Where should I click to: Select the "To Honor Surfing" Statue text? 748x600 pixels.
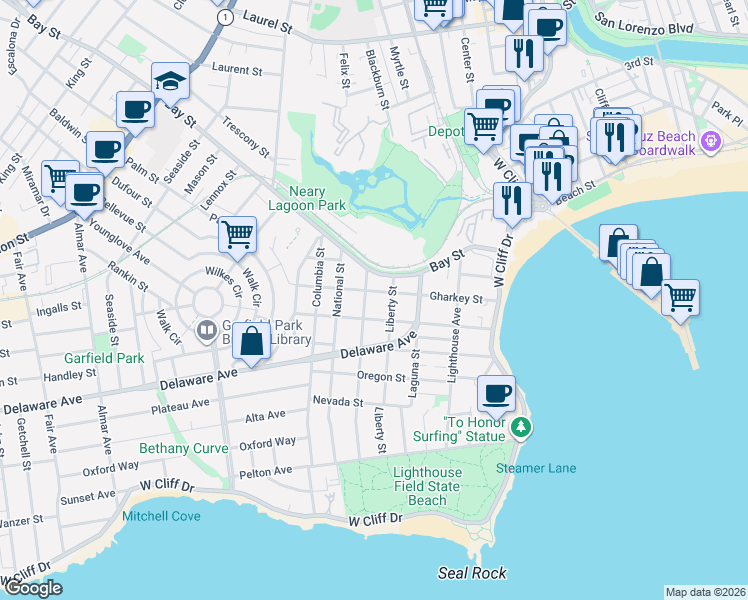click(461, 429)
